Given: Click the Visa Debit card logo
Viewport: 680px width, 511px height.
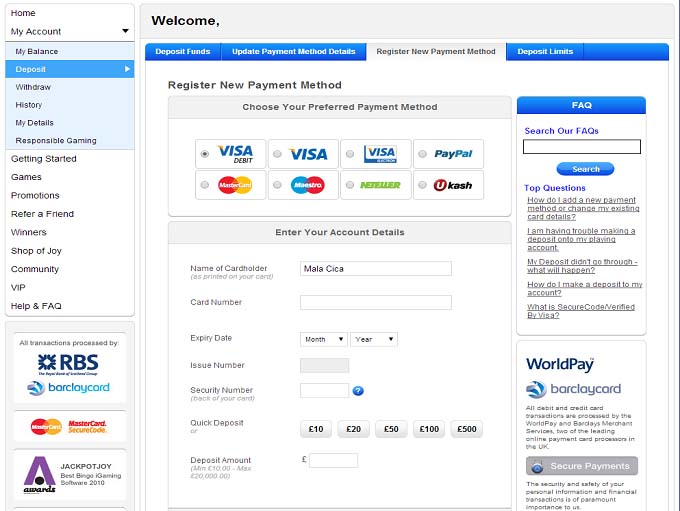Looking at the screenshot, I should (x=236, y=154).
